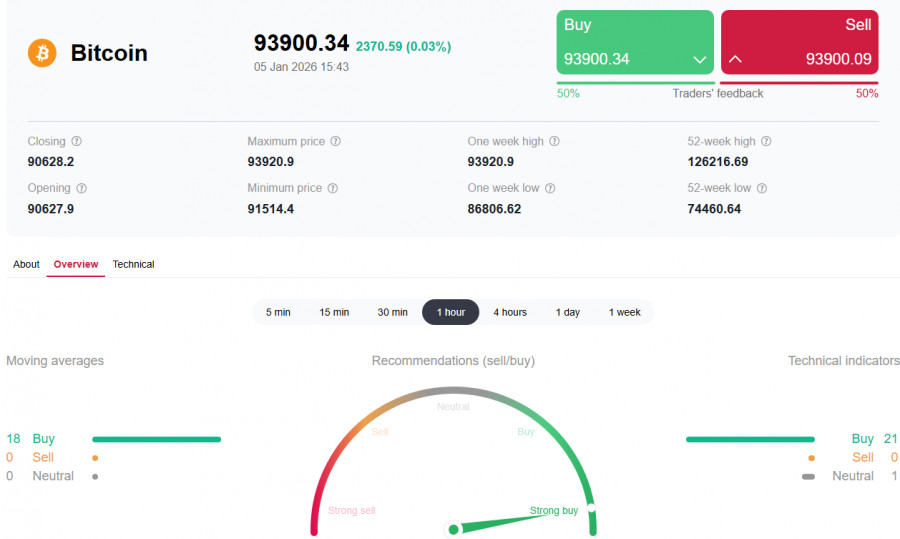Click the One week low value 86806.62
Screen dimensions: 900x539
[x=494, y=209]
